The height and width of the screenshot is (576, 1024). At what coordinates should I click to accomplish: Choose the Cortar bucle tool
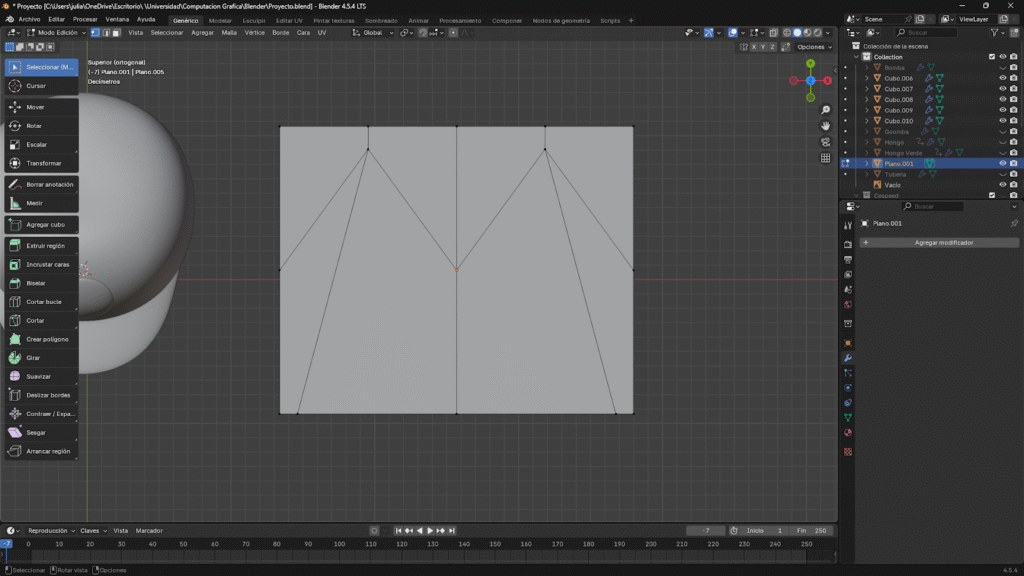[x=41, y=301]
